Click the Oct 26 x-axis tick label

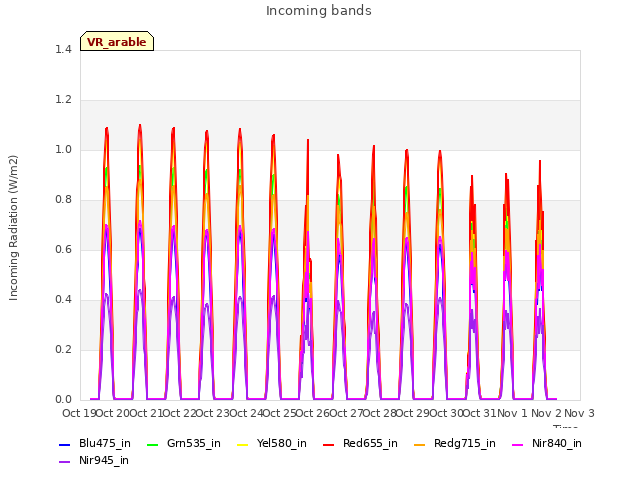coord(312,413)
